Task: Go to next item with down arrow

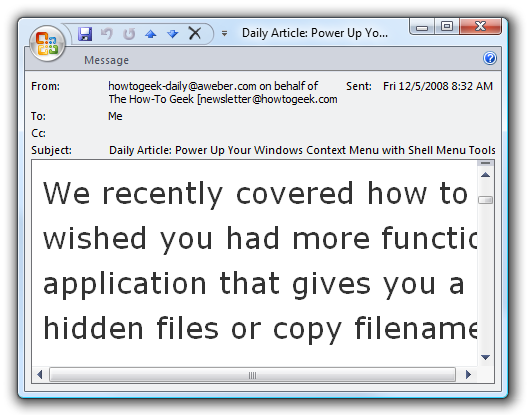Action: coord(172,34)
